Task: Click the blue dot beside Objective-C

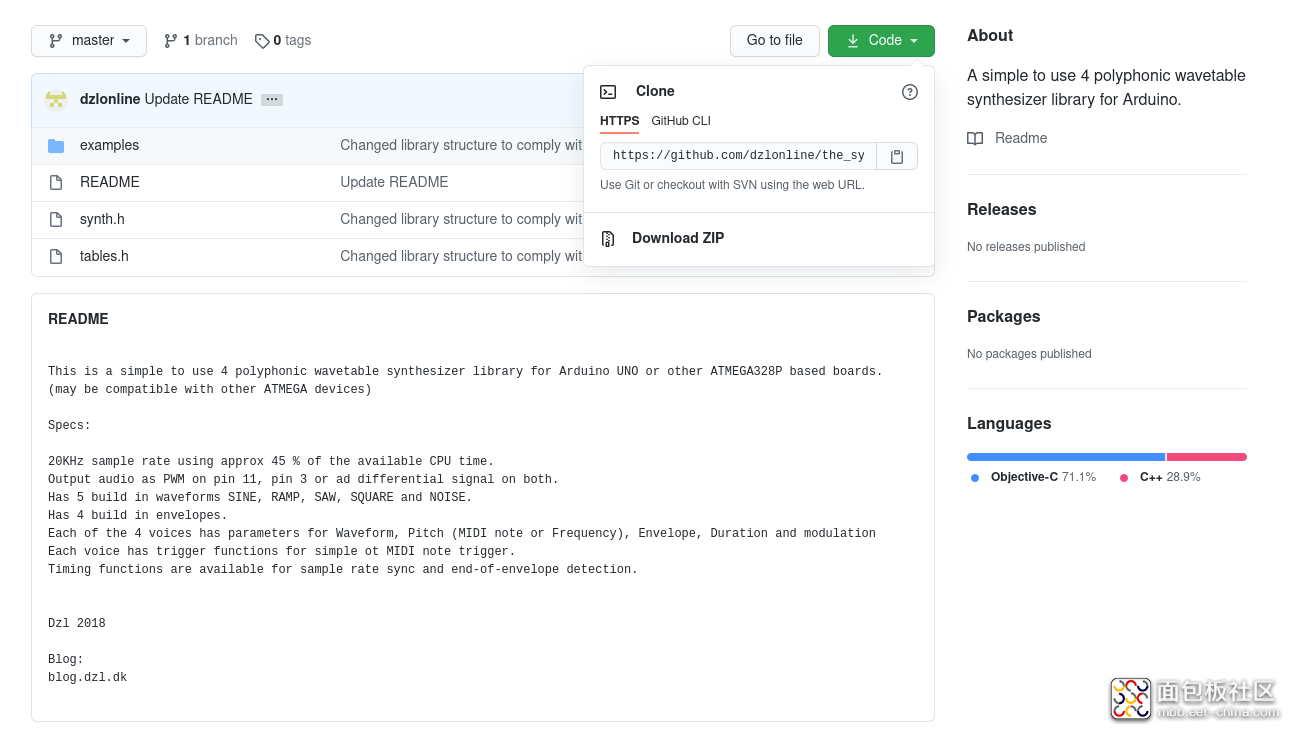Action: [975, 478]
